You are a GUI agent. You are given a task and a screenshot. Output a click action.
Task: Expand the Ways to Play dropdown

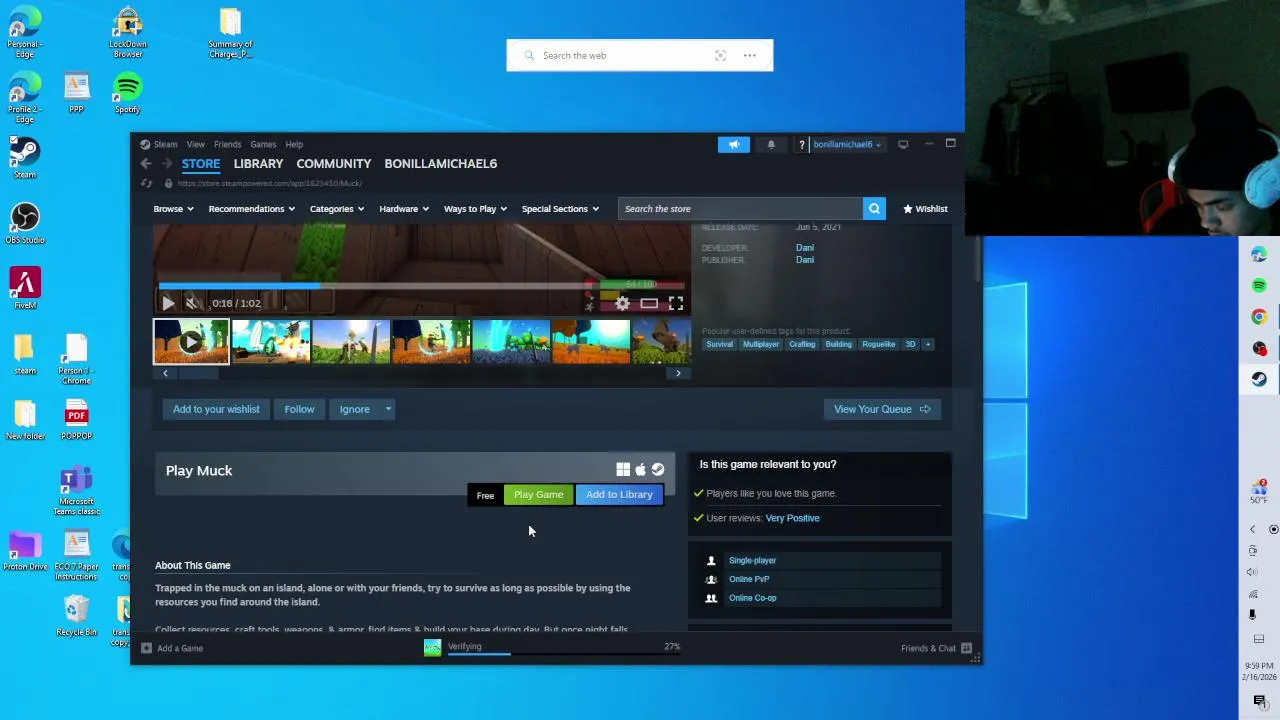(x=475, y=209)
